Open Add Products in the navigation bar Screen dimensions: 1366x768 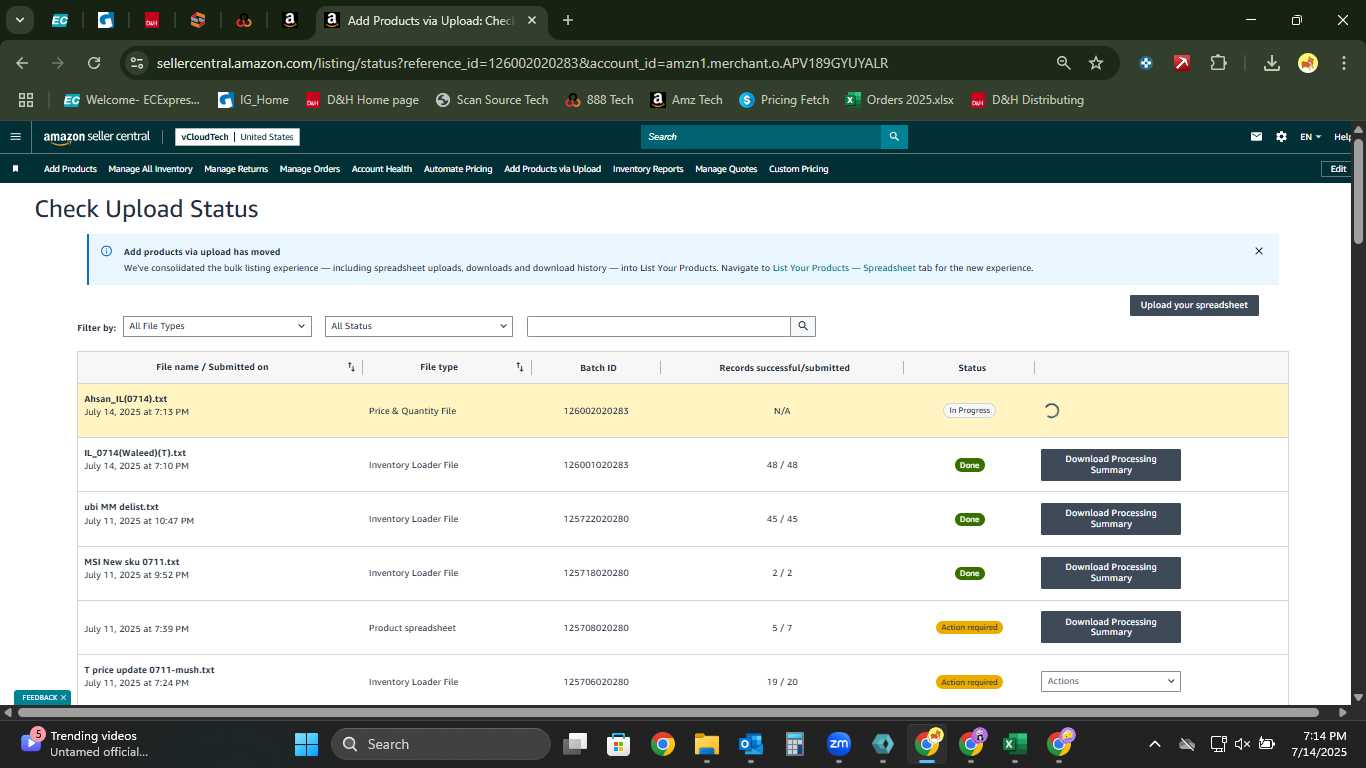tap(70, 169)
